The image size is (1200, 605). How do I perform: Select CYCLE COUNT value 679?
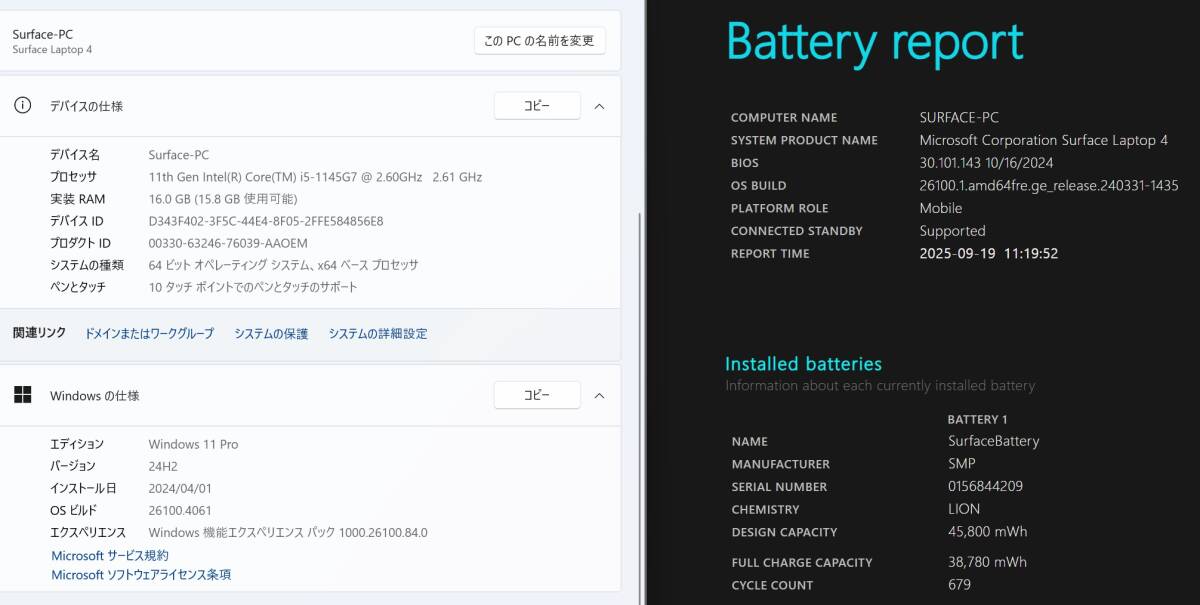point(959,585)
